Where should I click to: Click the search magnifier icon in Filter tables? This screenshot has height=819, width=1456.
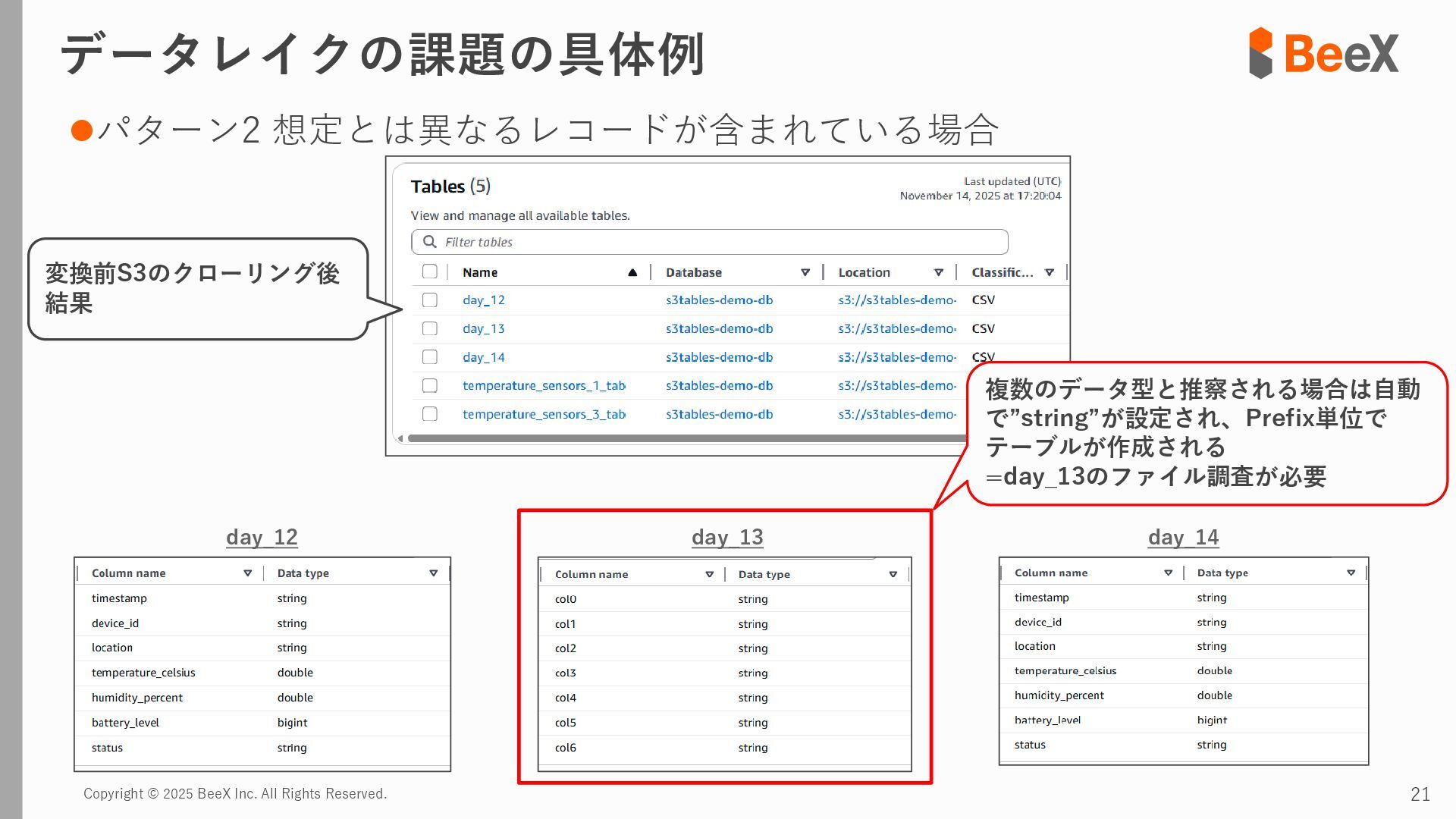coord(429,242)
